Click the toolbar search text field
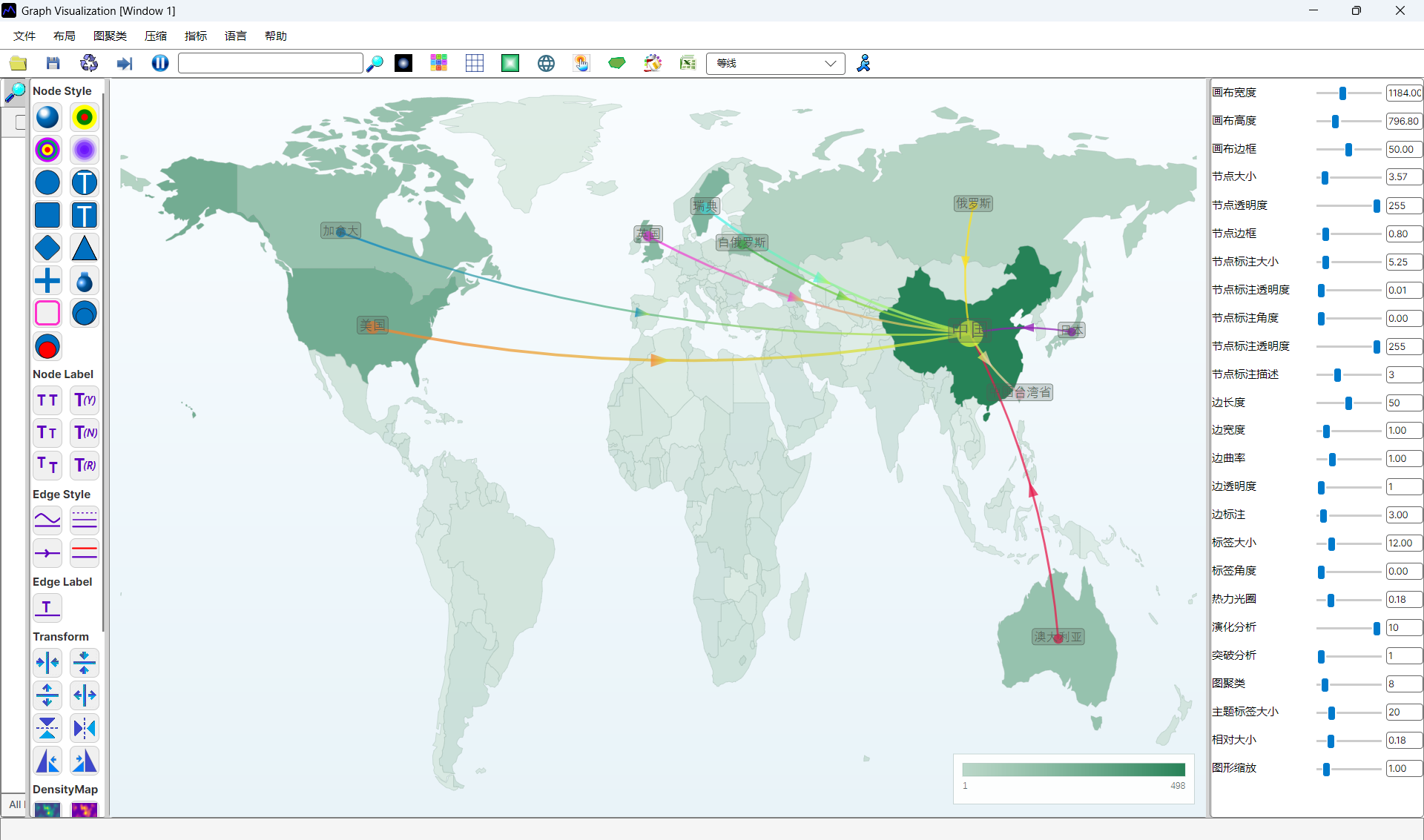1424x840 pixels. [271, 64]
